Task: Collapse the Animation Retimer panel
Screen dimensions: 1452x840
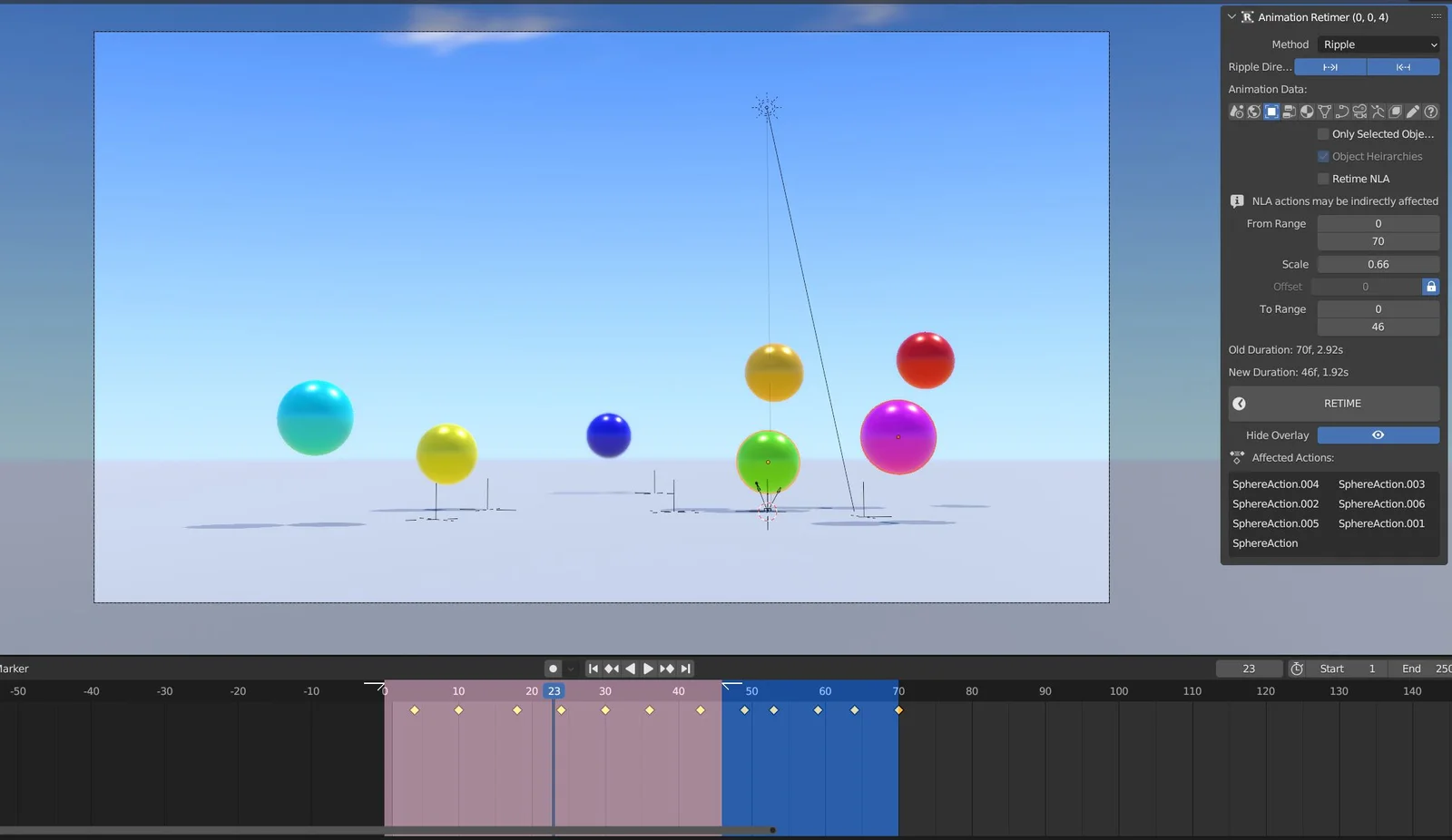Action: [x=1231, y=16]
